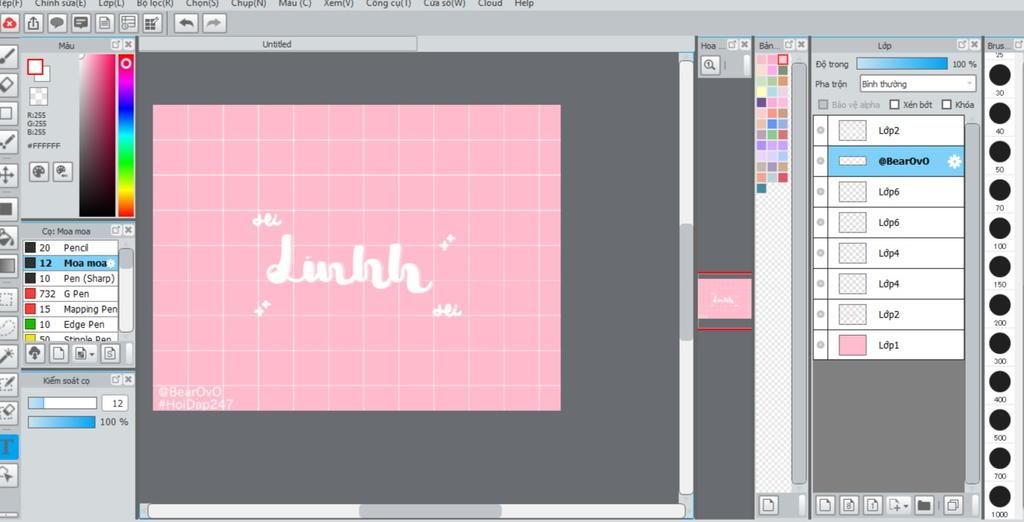
Task: Open the Cửa sổ(W) window menu
Action: [444, 3]
